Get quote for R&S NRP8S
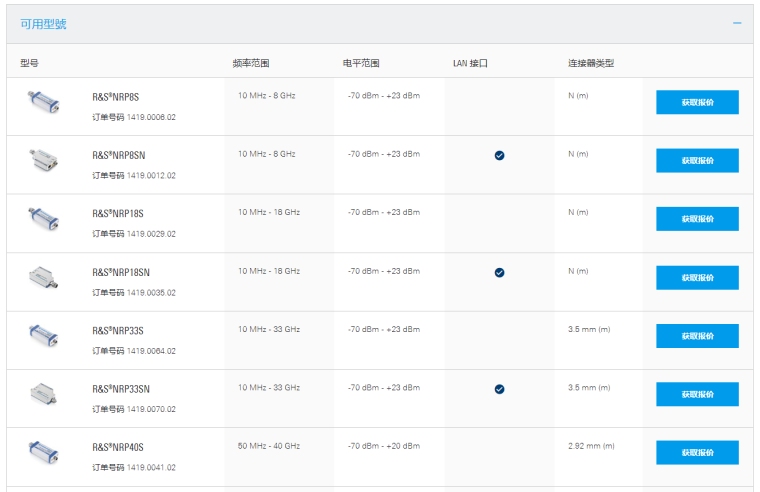This screenshot has height=492, width=760. pyautogui.click(x=697, y=102)
